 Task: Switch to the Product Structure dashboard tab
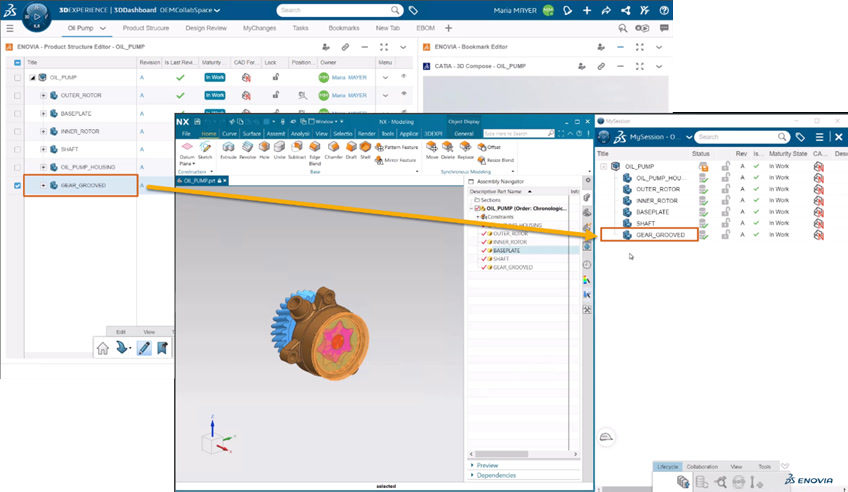point(145,28)
